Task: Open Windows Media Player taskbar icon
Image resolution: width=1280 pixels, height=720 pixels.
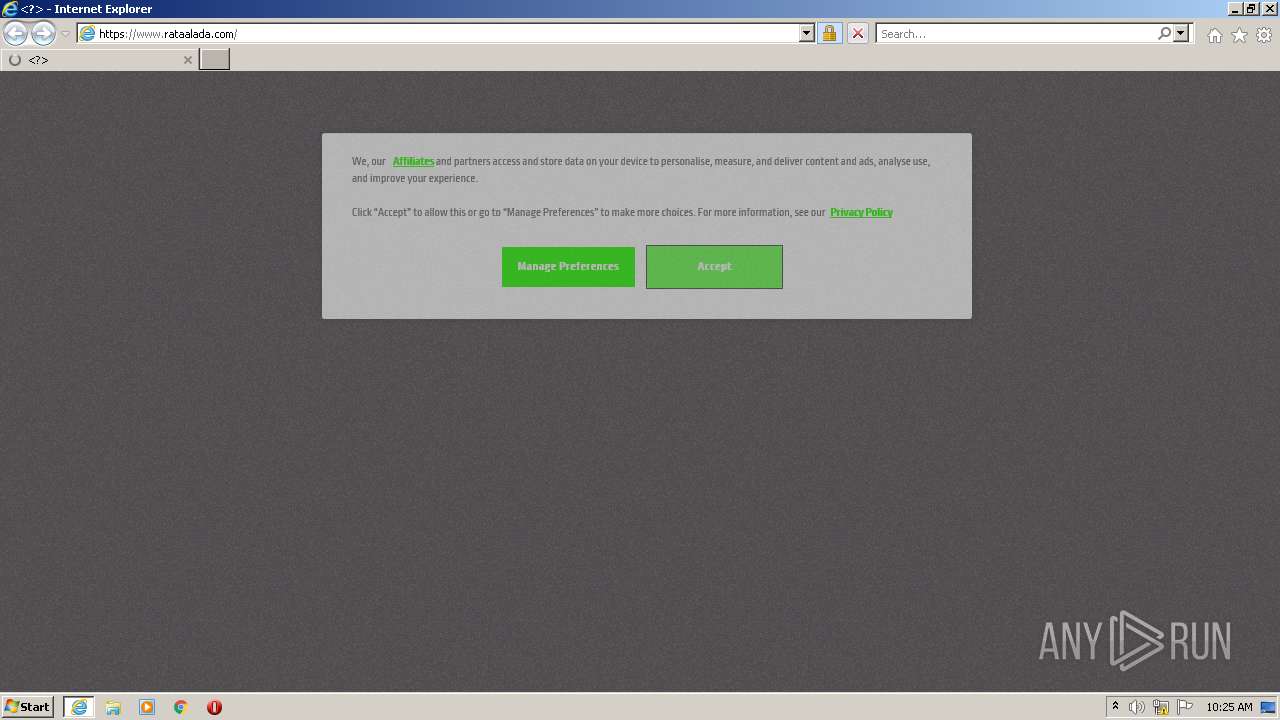Action: (147, 707)
